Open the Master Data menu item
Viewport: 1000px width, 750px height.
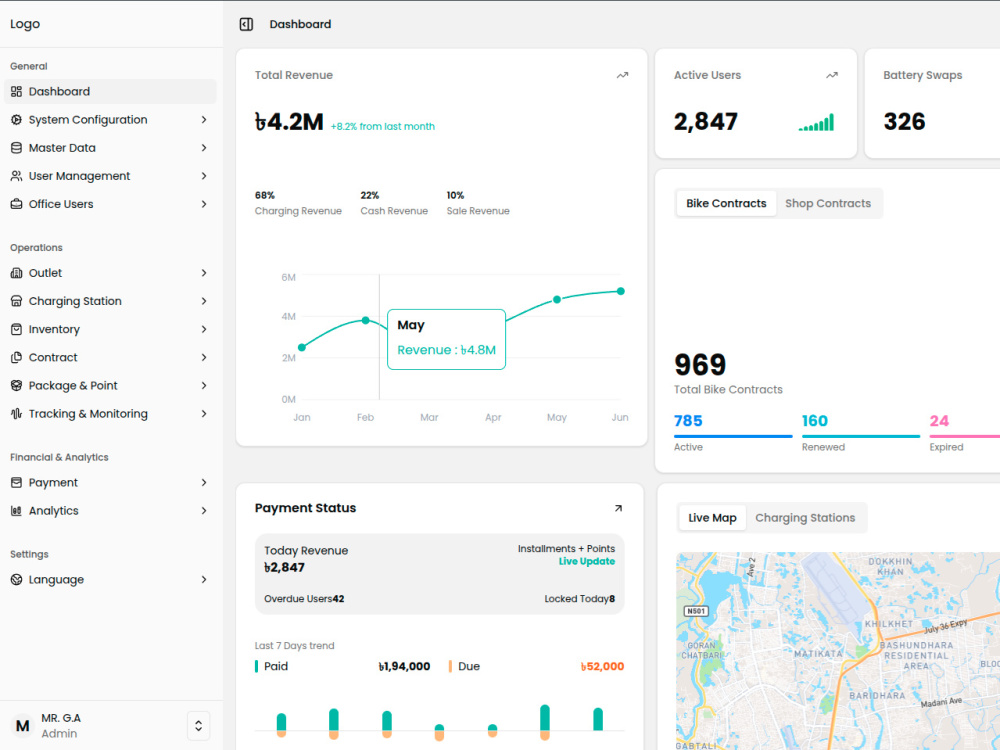click(x=110, y=147)
